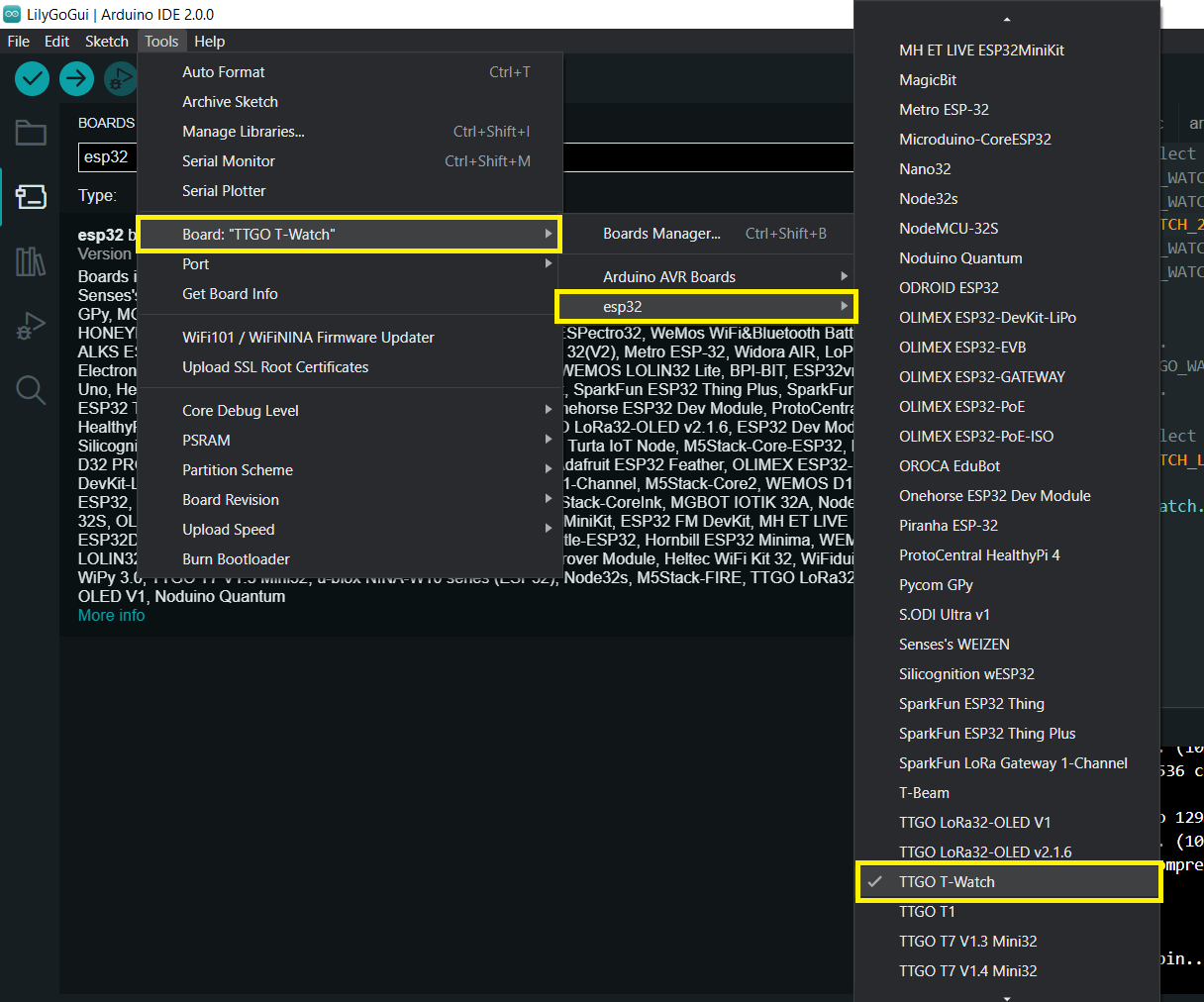Select Upload SSL Root Certificates
This screenshot has width=1204, height=1002.
[350, 366]
